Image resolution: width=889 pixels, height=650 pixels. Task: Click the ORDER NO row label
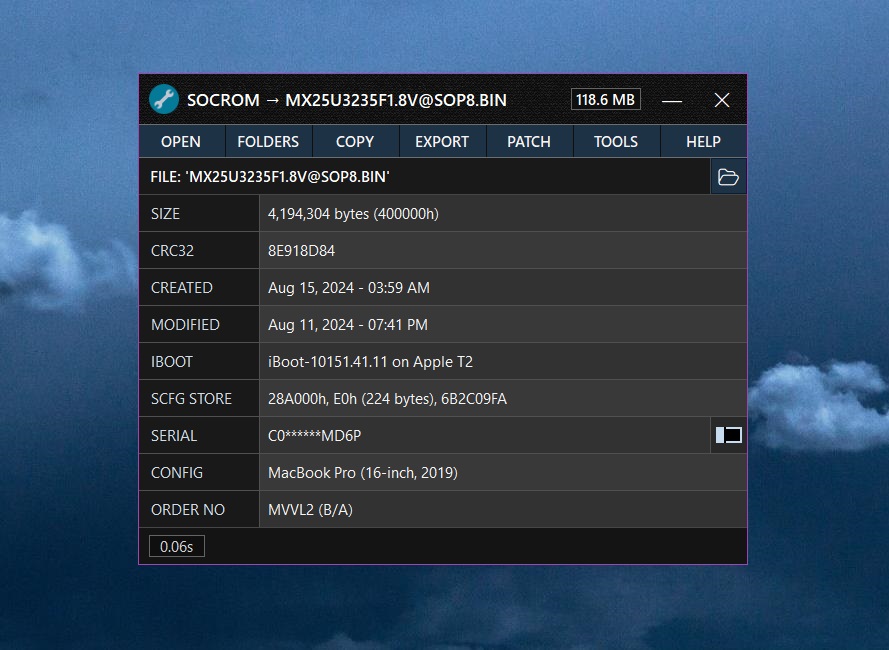click(x=188, y=509)
